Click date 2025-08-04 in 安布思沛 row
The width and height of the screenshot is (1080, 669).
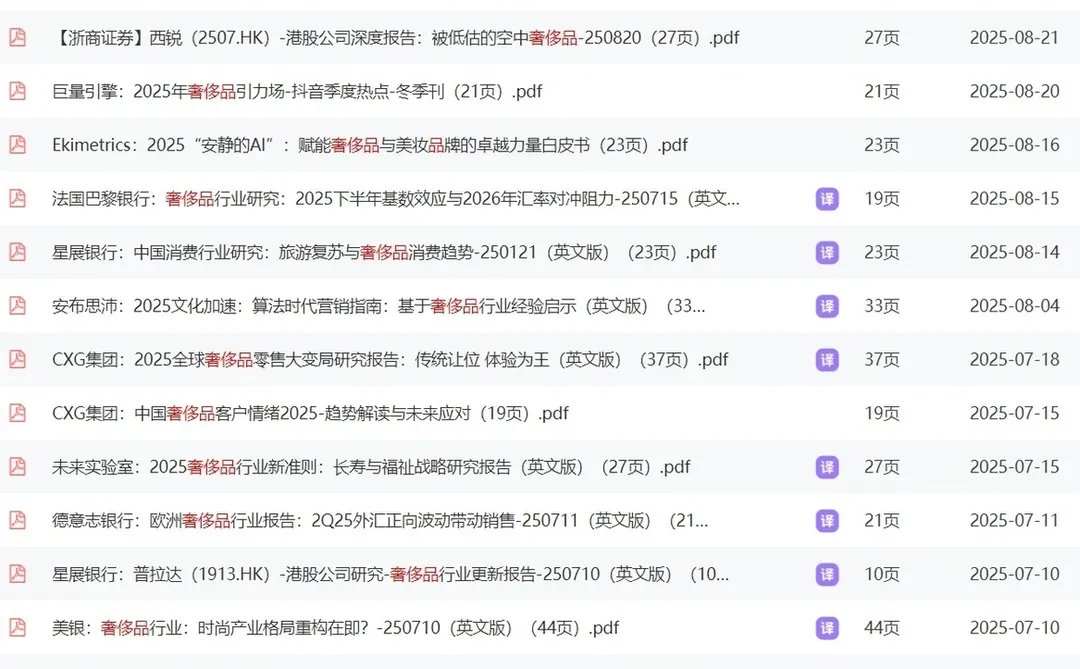pyautogui.click(x=1014, y=305)
